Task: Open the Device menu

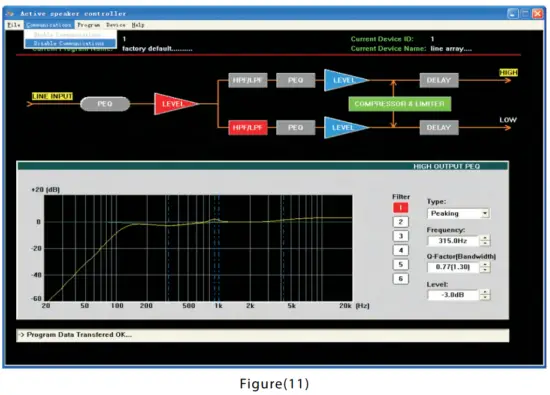Action: (x=115, y=25)
